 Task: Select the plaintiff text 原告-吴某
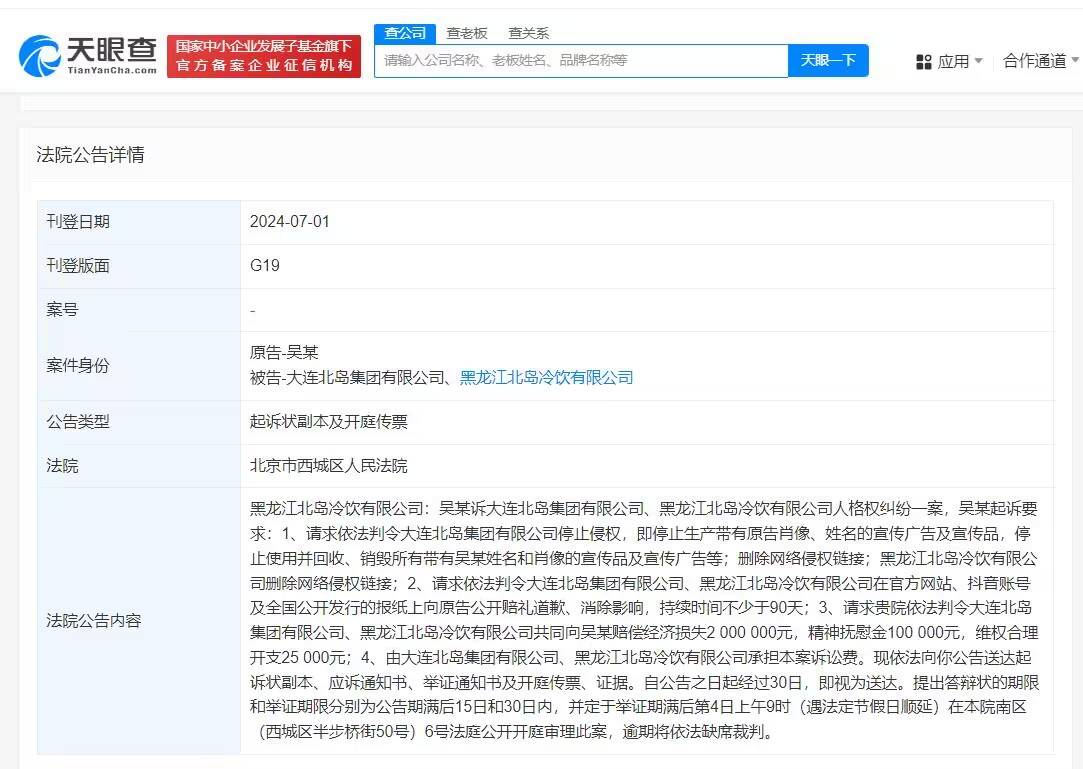pyautogui.click(x=284, y=352)
